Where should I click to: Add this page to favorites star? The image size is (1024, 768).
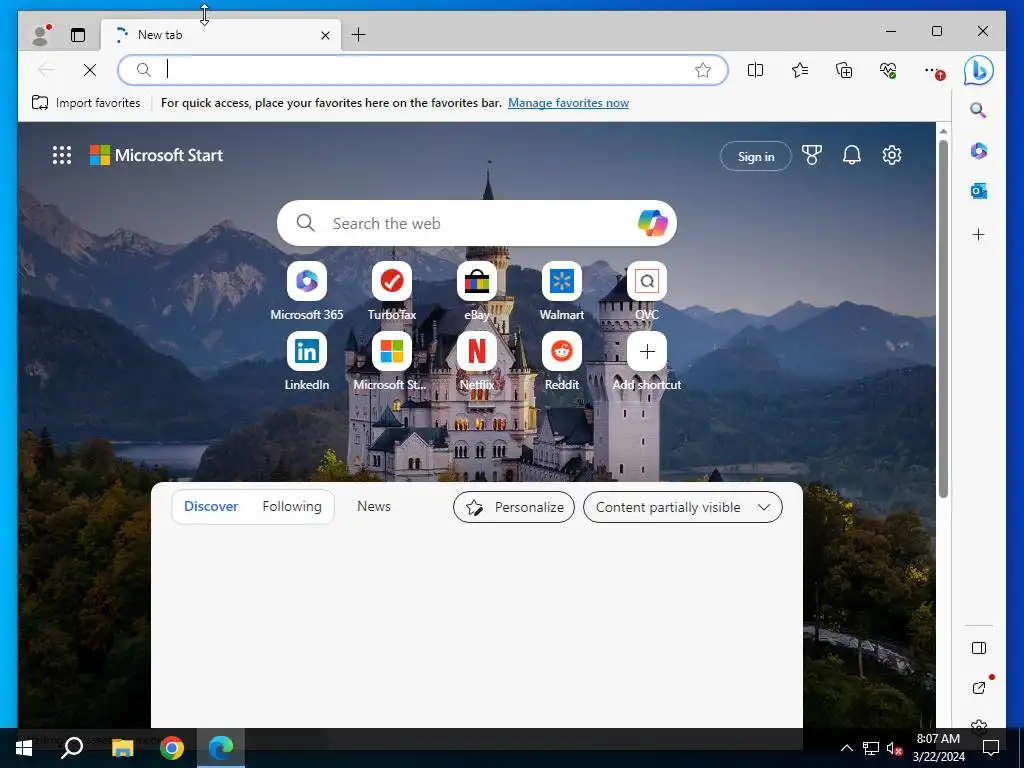[703, 70]
